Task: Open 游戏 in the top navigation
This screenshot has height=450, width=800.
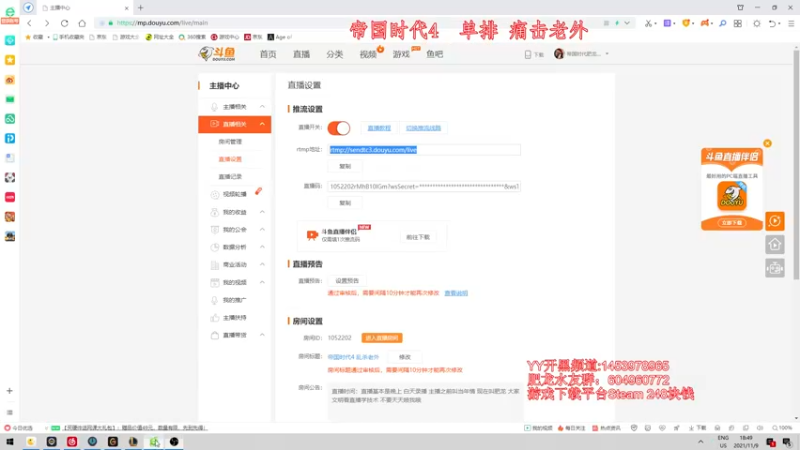Action: pos(401,54)
